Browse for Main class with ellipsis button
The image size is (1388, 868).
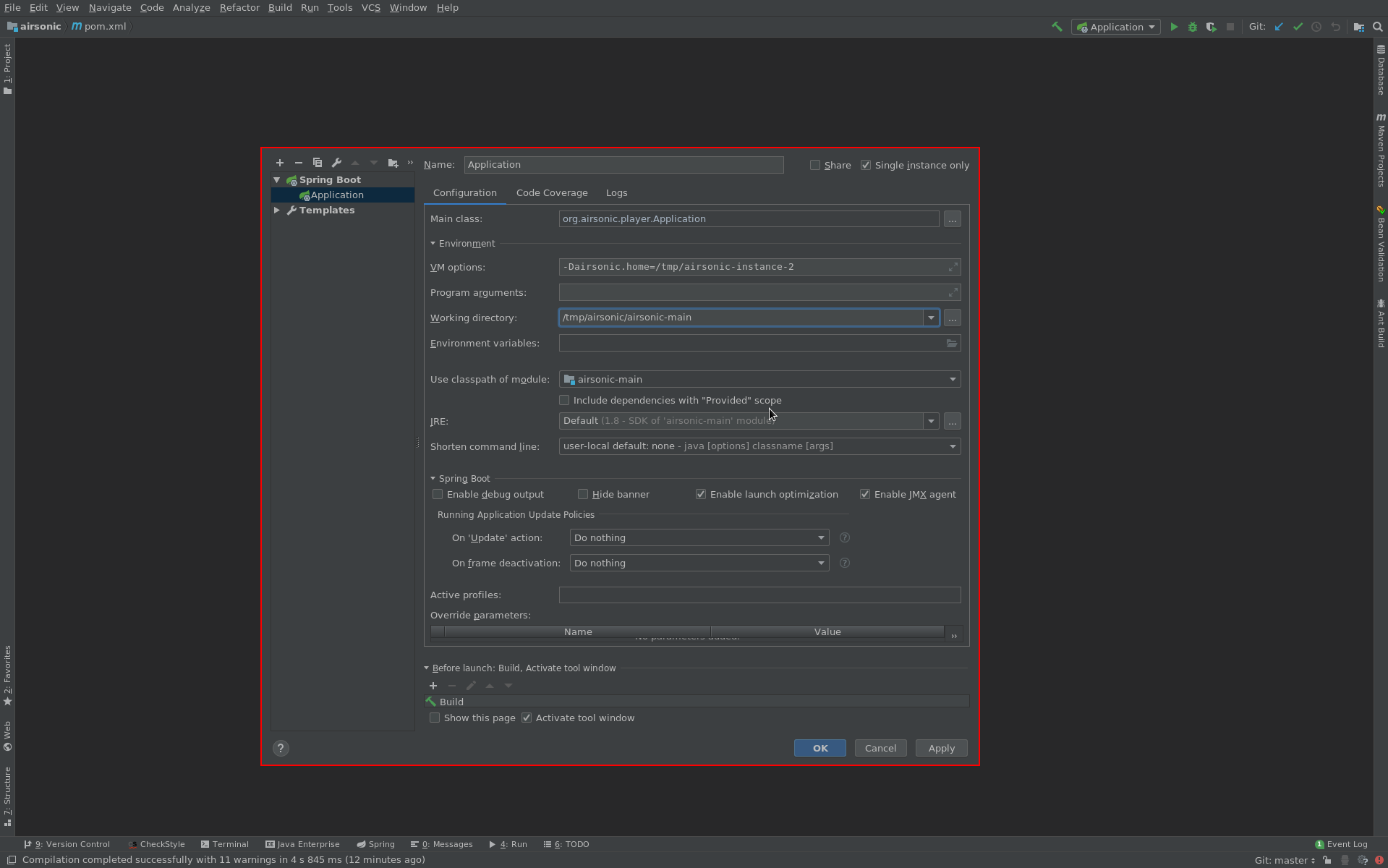click(x=953, y=219)
